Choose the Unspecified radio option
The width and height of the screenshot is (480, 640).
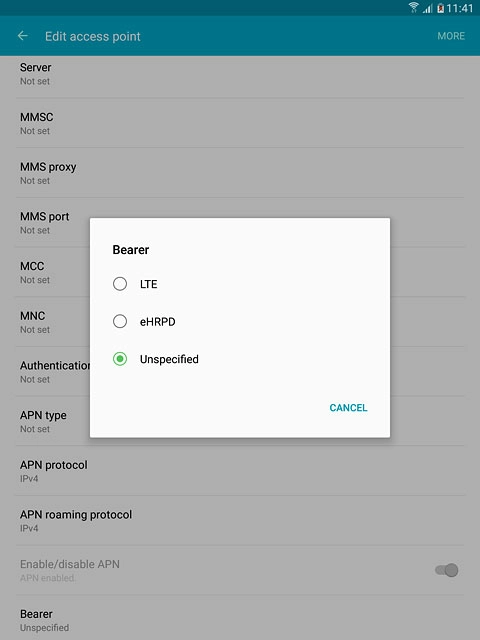(x=120, y=359)
